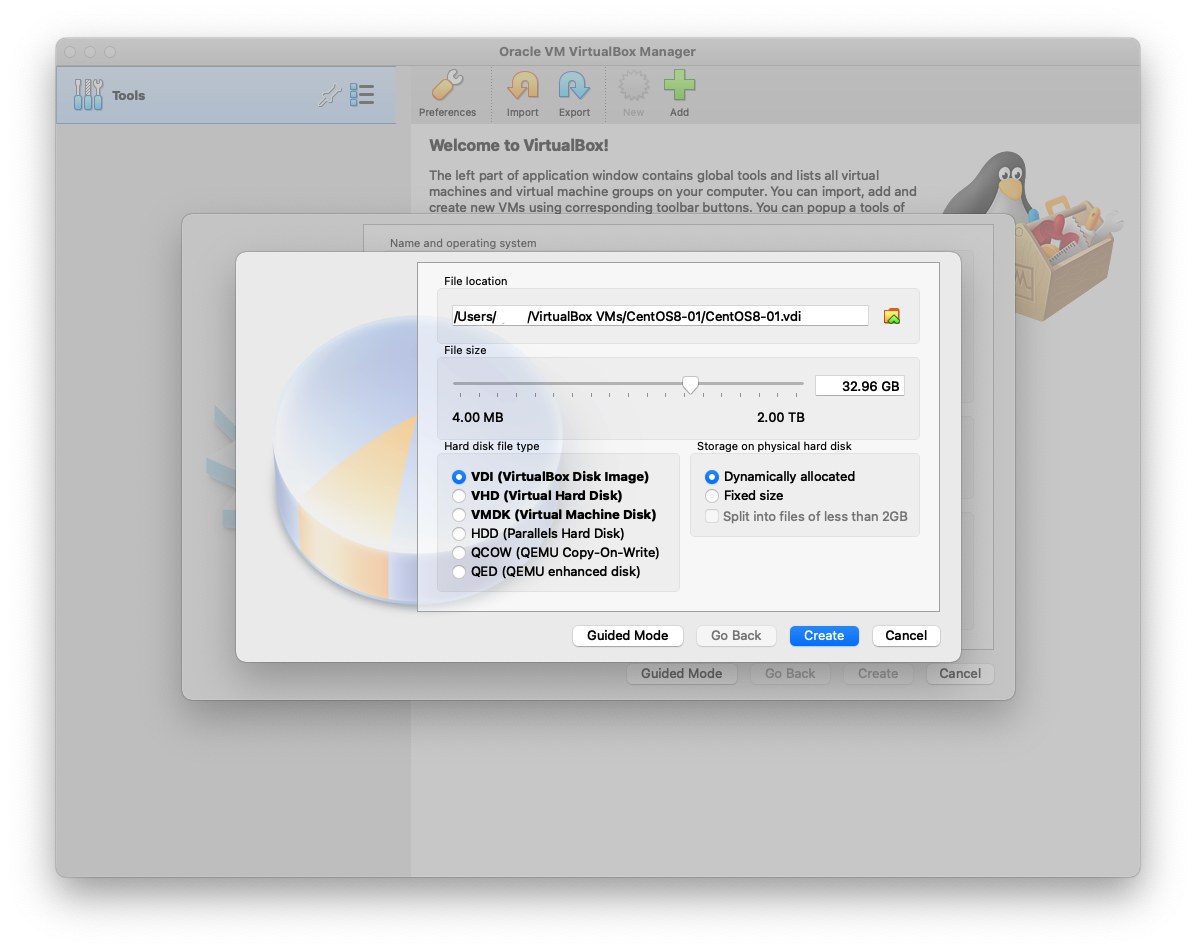Viewport: 1196px width, 951px height.
Task: Select VHD (Virtual Hard Disk) type
Action: (537, 496)
